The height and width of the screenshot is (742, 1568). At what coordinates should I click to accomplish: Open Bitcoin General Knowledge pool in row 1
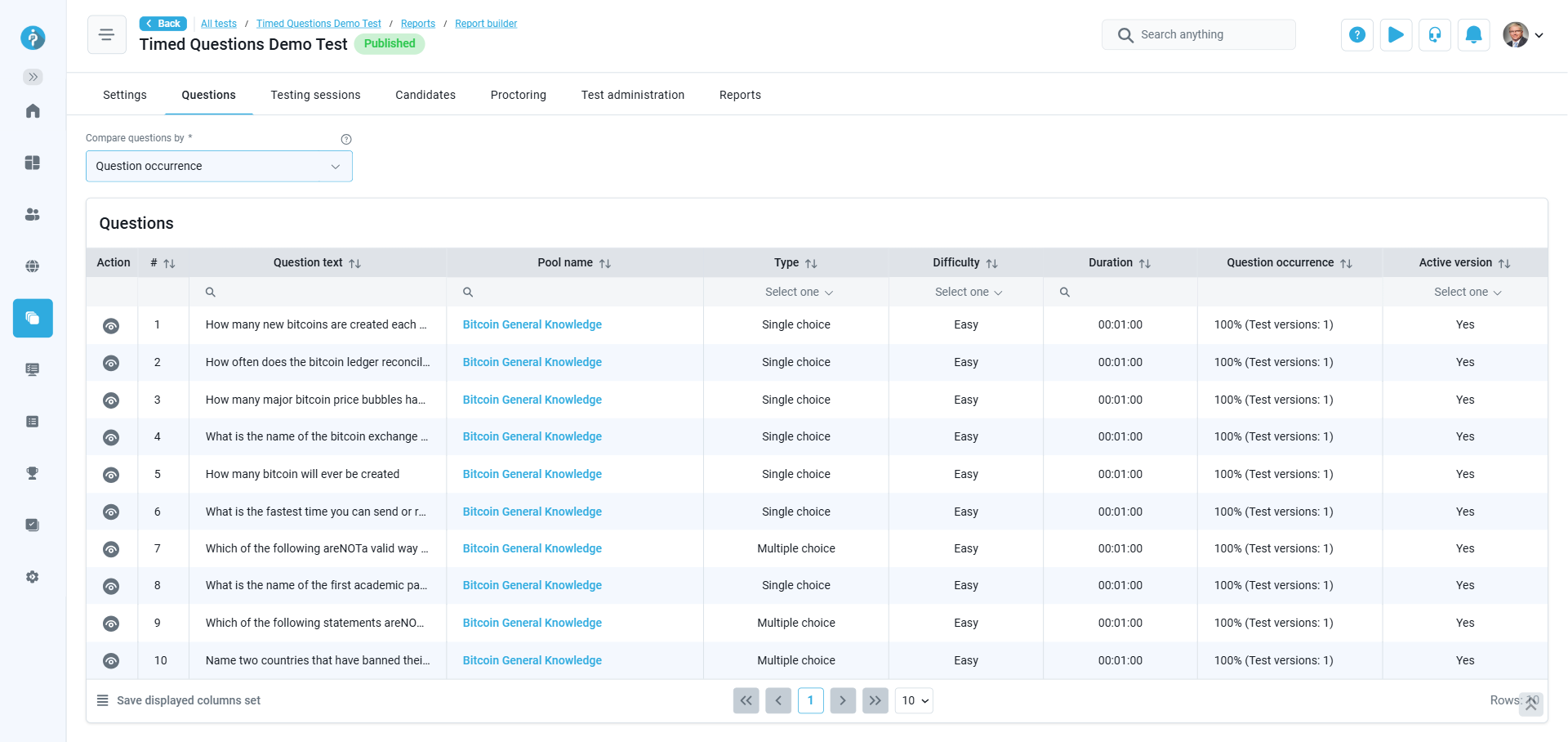click(x=532, y=324)
